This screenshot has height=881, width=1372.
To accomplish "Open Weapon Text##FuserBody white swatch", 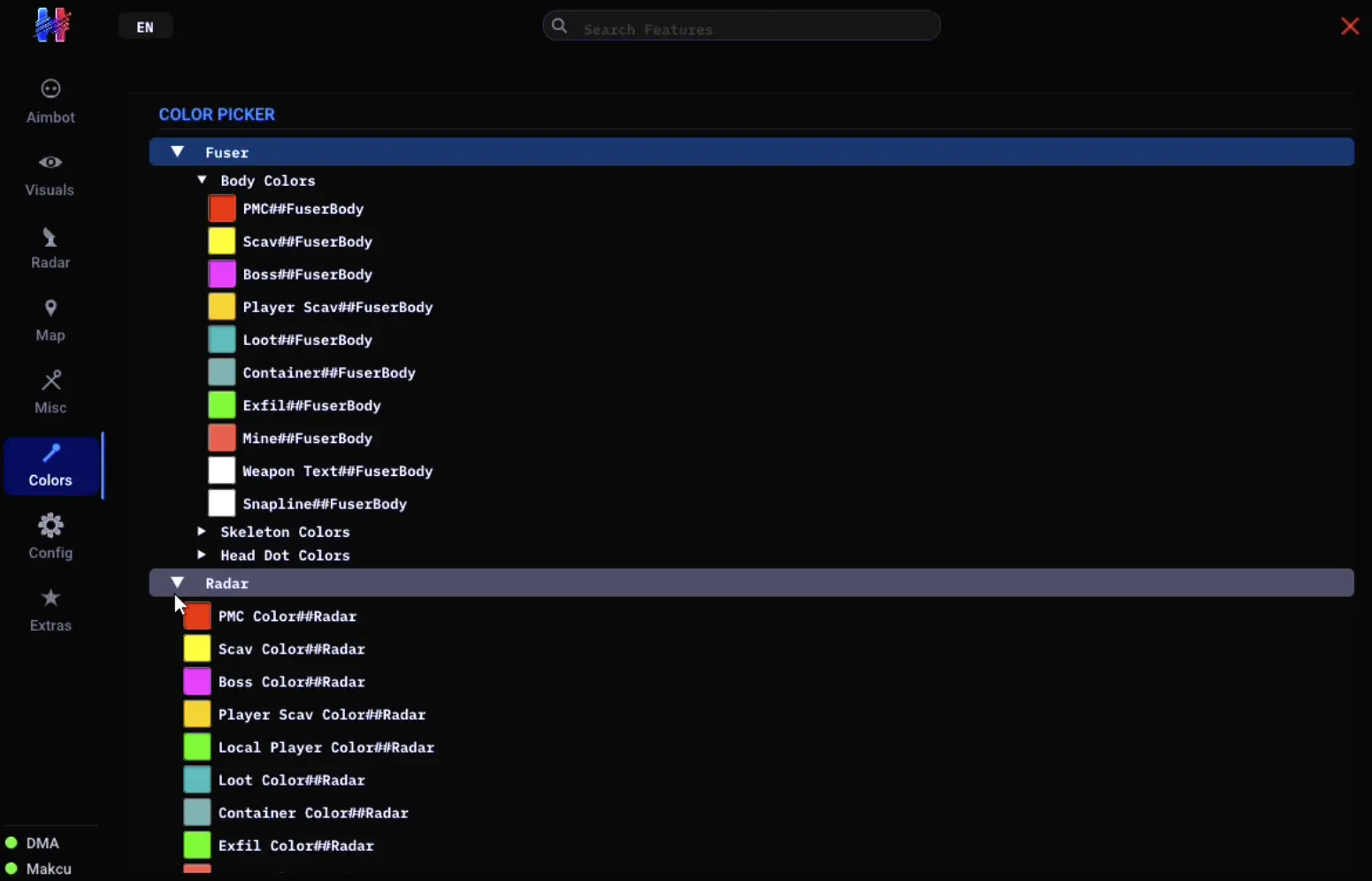I will [222, 471].
